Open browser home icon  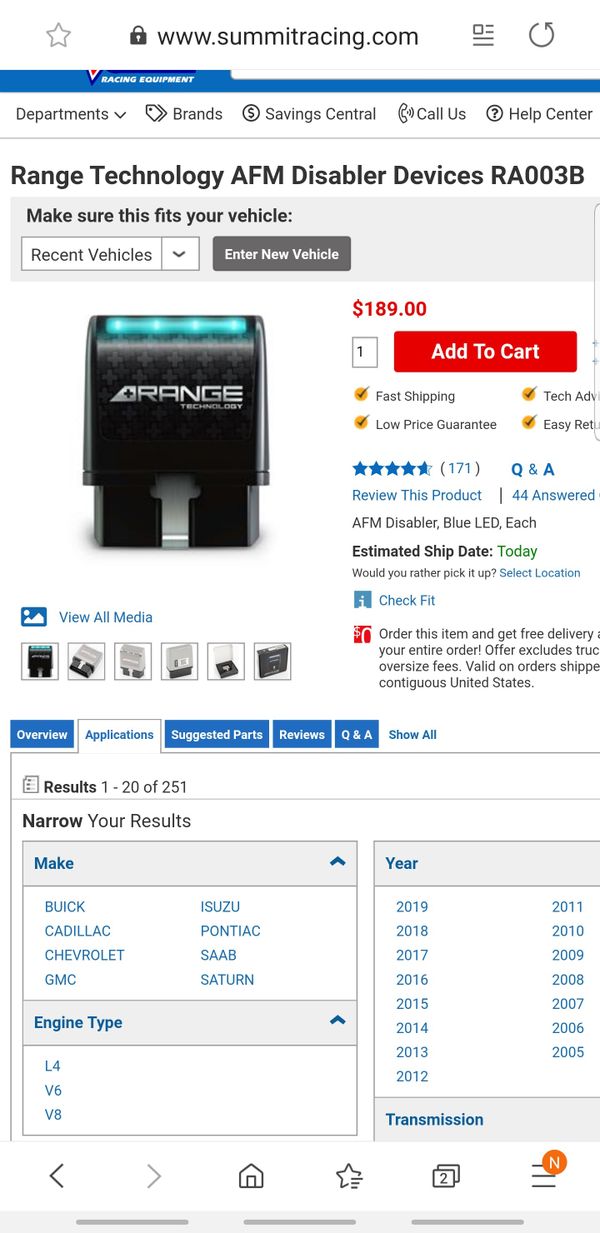click(x=251, y=1176)
